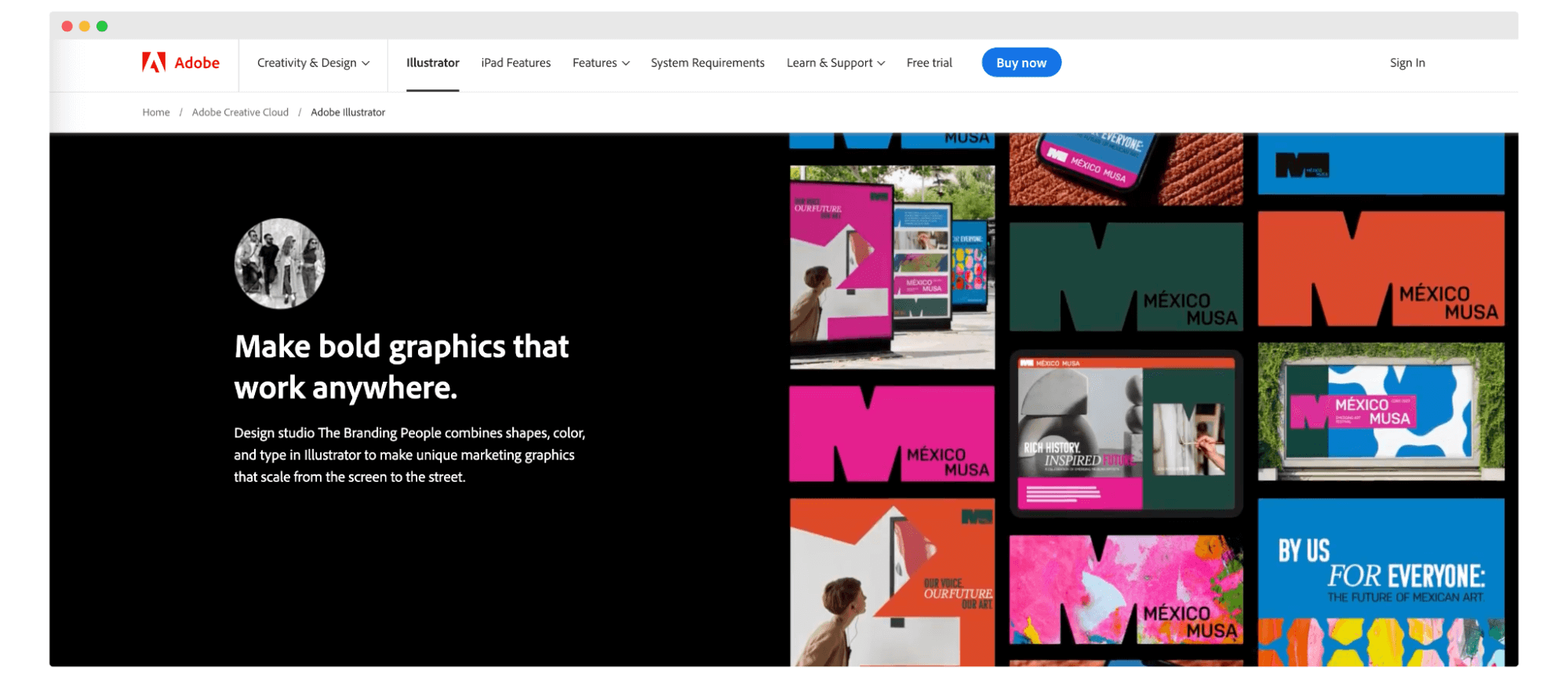Click the ivy wall billboard México Musa image

point(1381,412)
